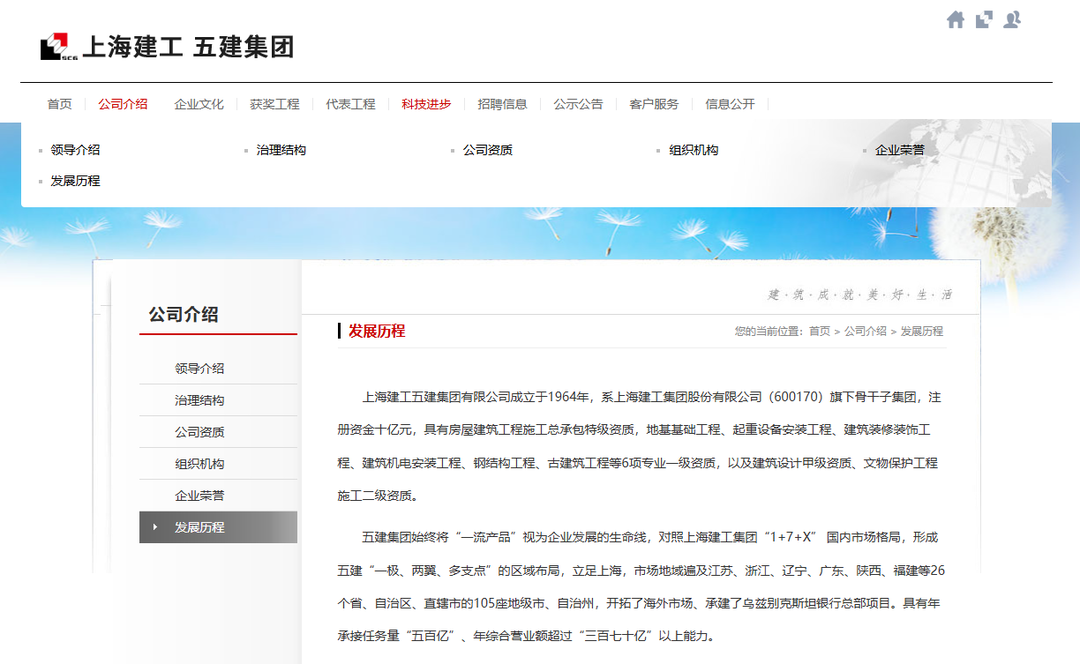
Task: Select 科技进步 in the top navigation
Action: point(426,104)
